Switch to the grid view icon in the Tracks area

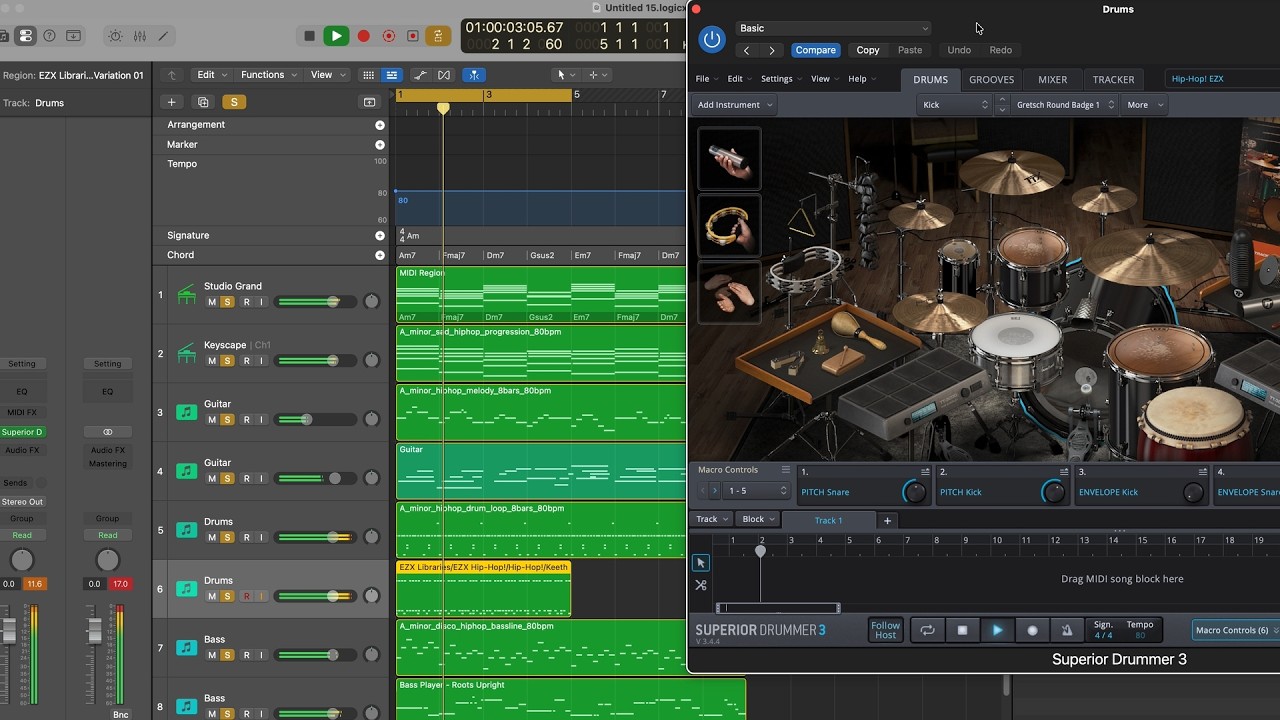[369, 75]
